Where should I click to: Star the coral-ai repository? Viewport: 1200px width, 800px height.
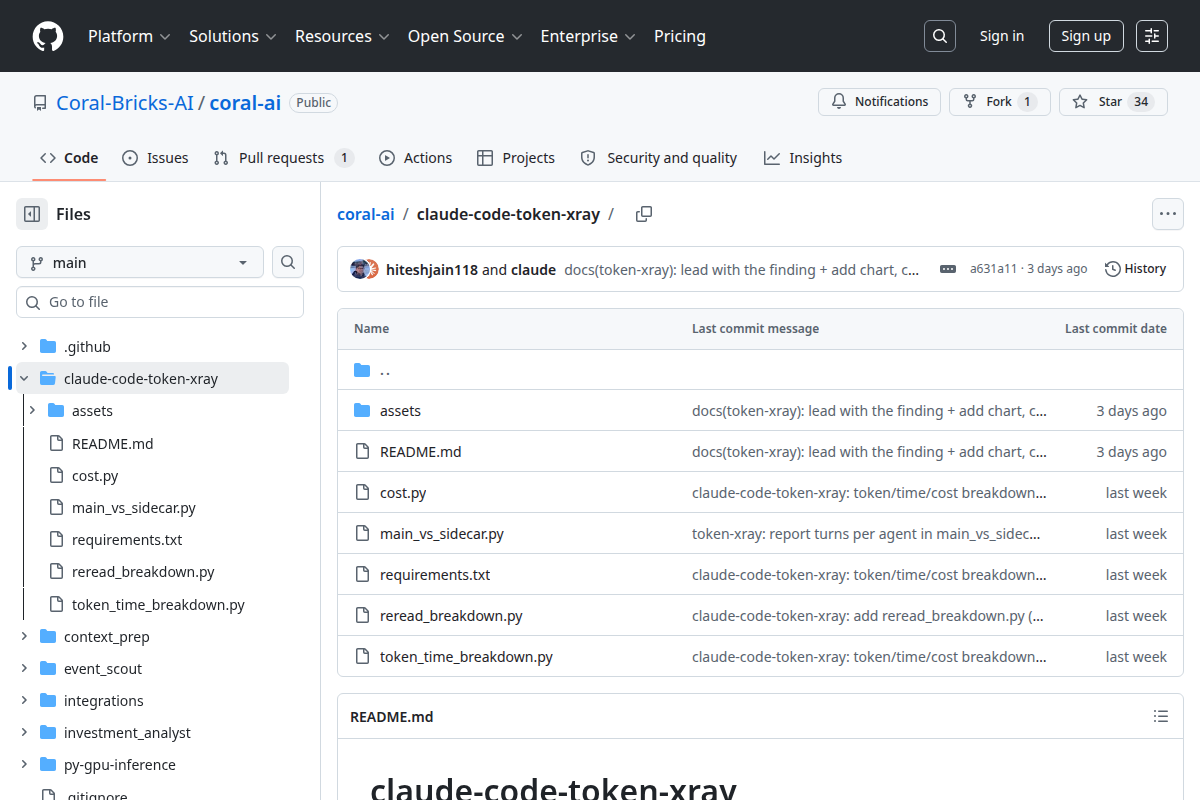[x=1113, y=102]
